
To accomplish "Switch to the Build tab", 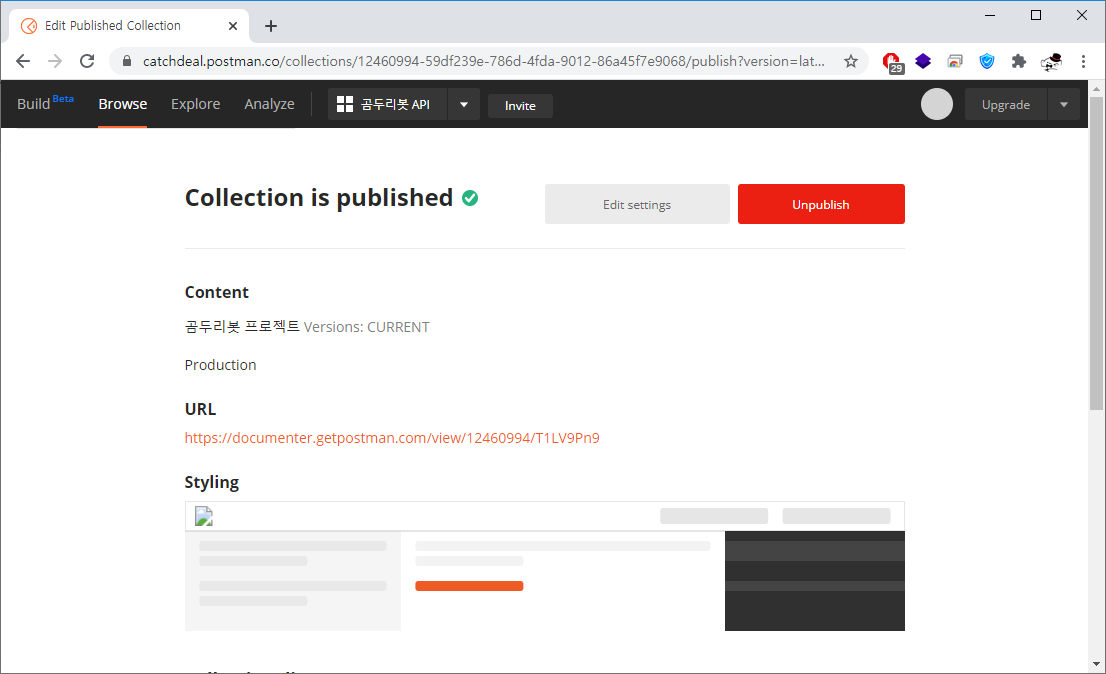I will coord(45,104).
